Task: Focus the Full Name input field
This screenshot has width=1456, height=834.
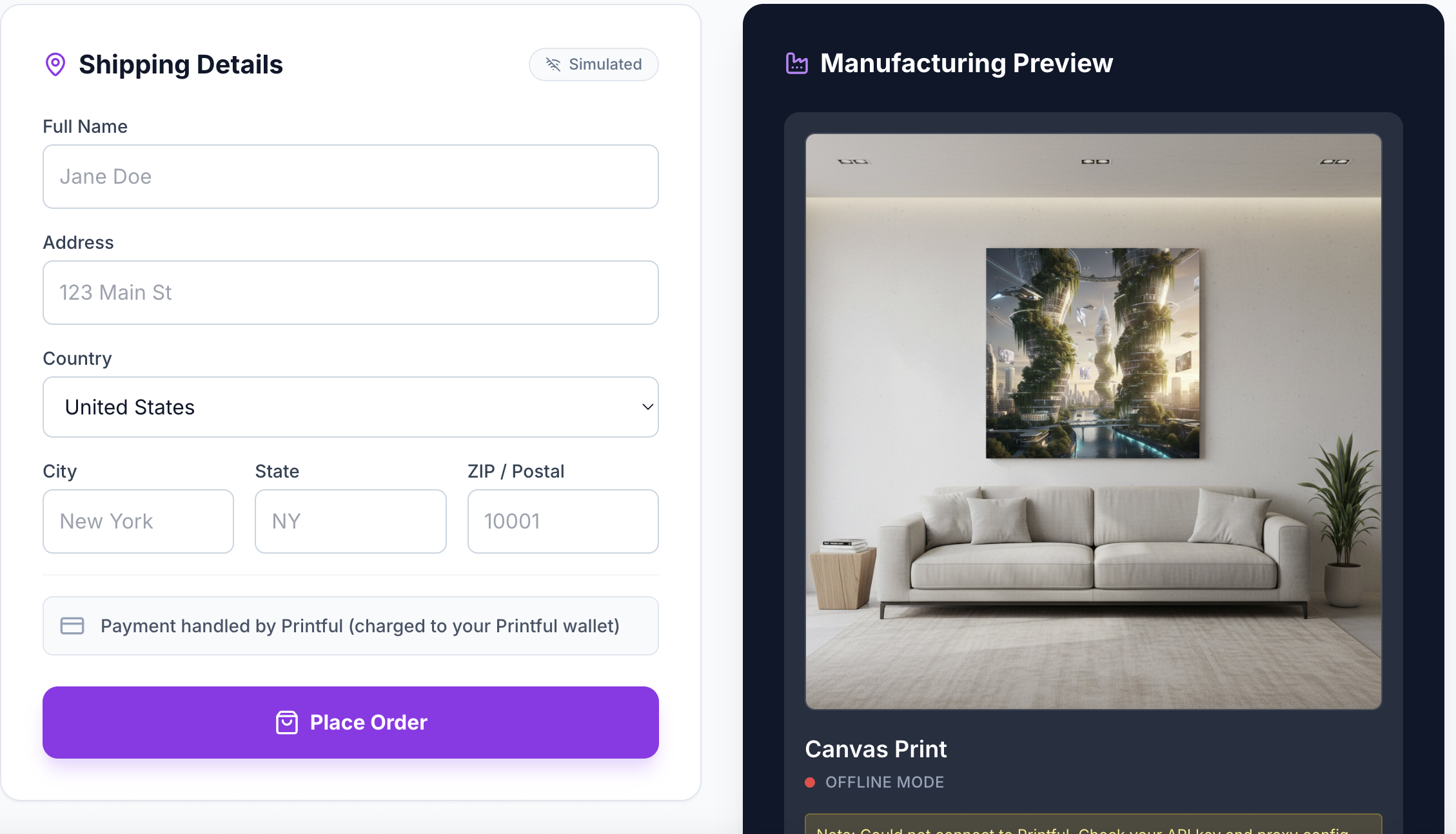Action: pos(351,177)
